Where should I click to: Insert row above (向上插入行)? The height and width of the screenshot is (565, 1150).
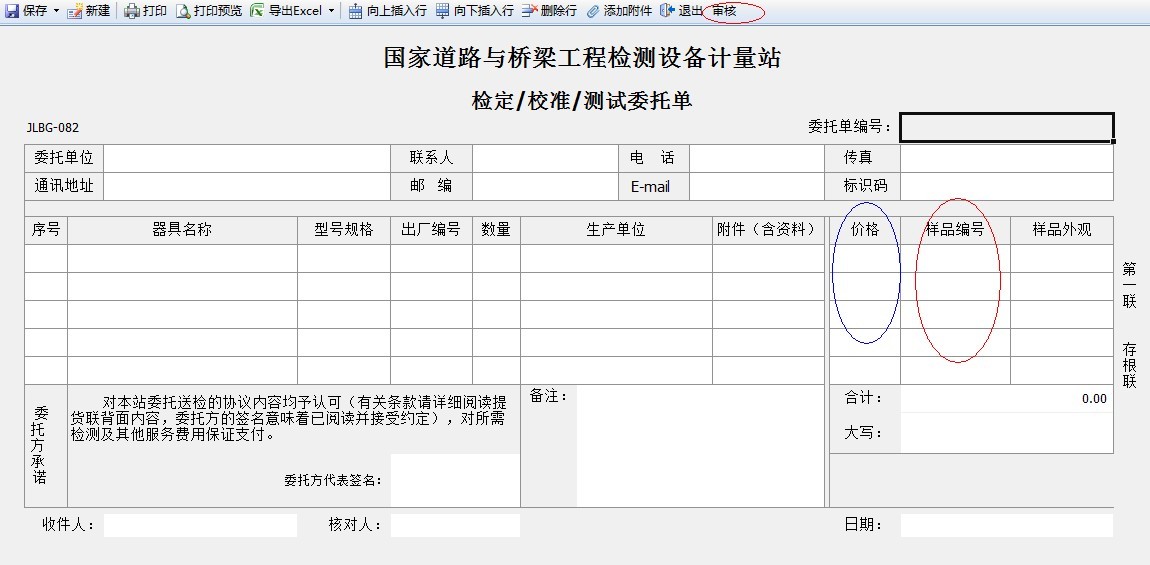(387, 11)
